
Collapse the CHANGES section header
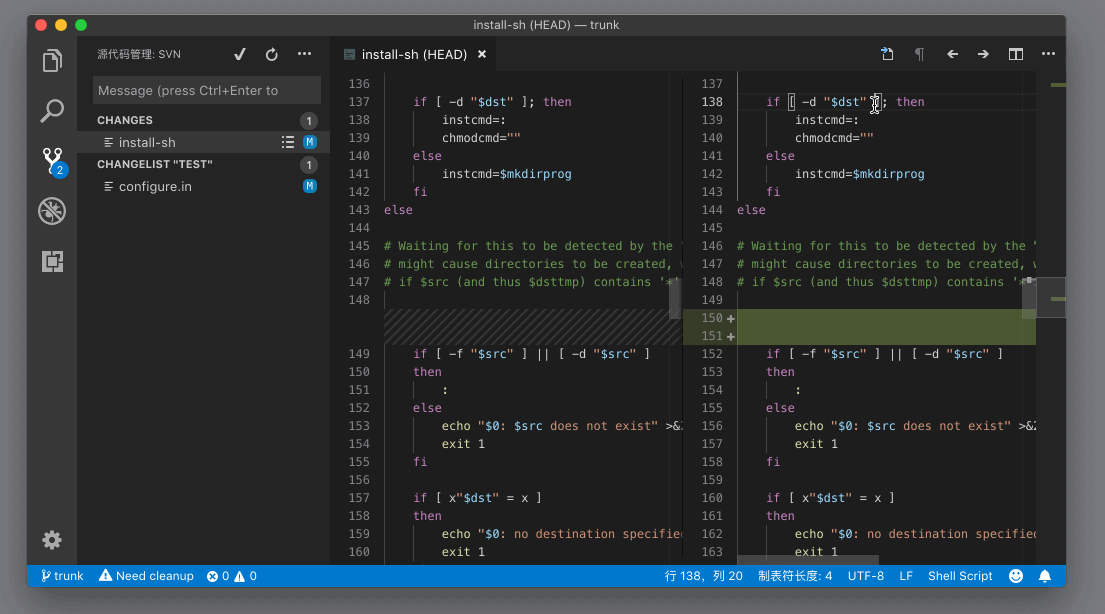125,120
